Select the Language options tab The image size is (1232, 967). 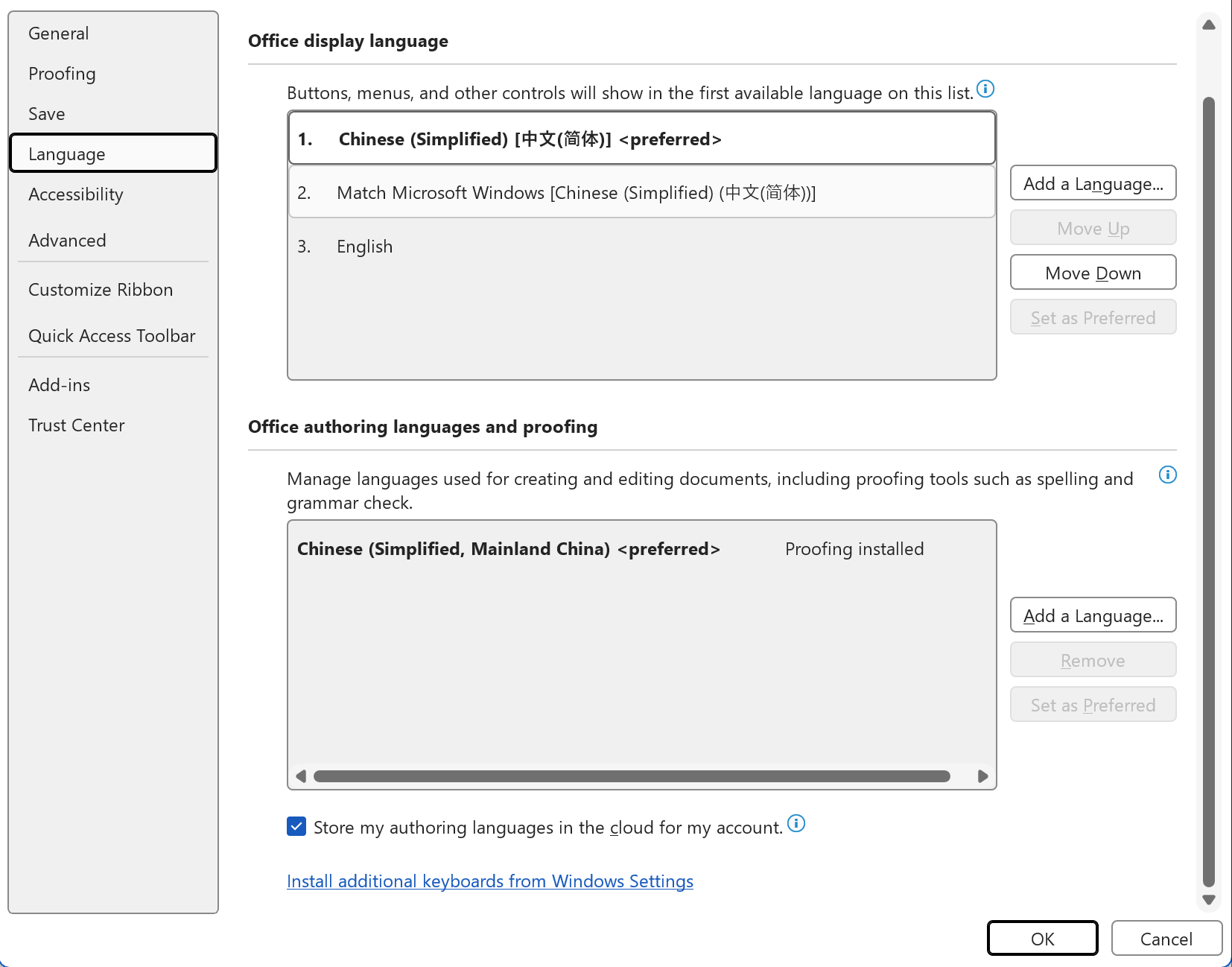pyautogui.click(x=113, y=153)
